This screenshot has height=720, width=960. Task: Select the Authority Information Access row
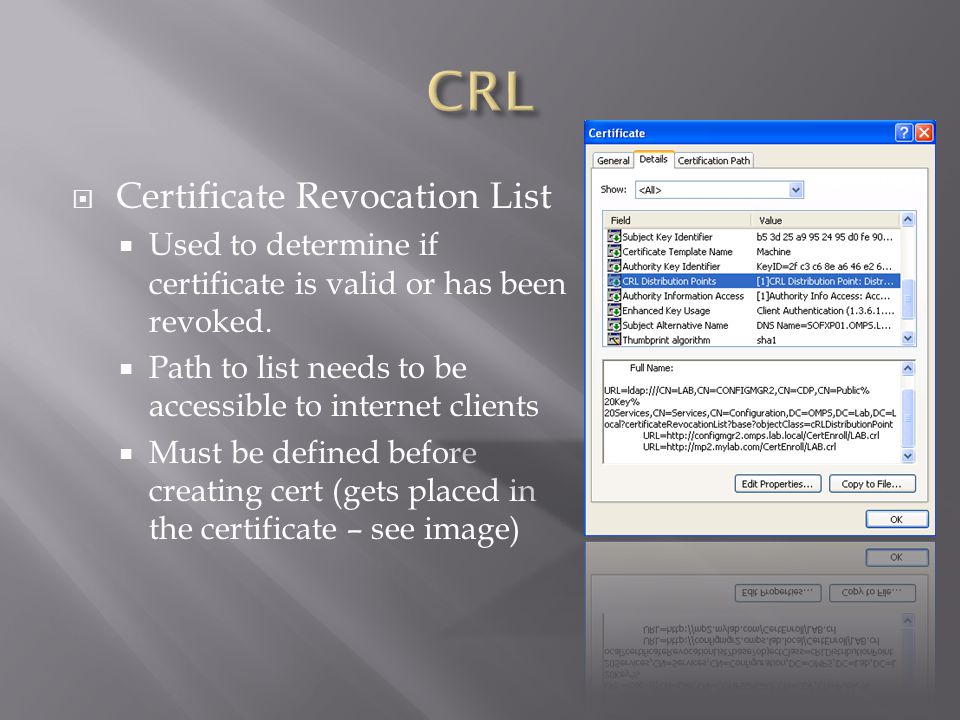[753, 296]
